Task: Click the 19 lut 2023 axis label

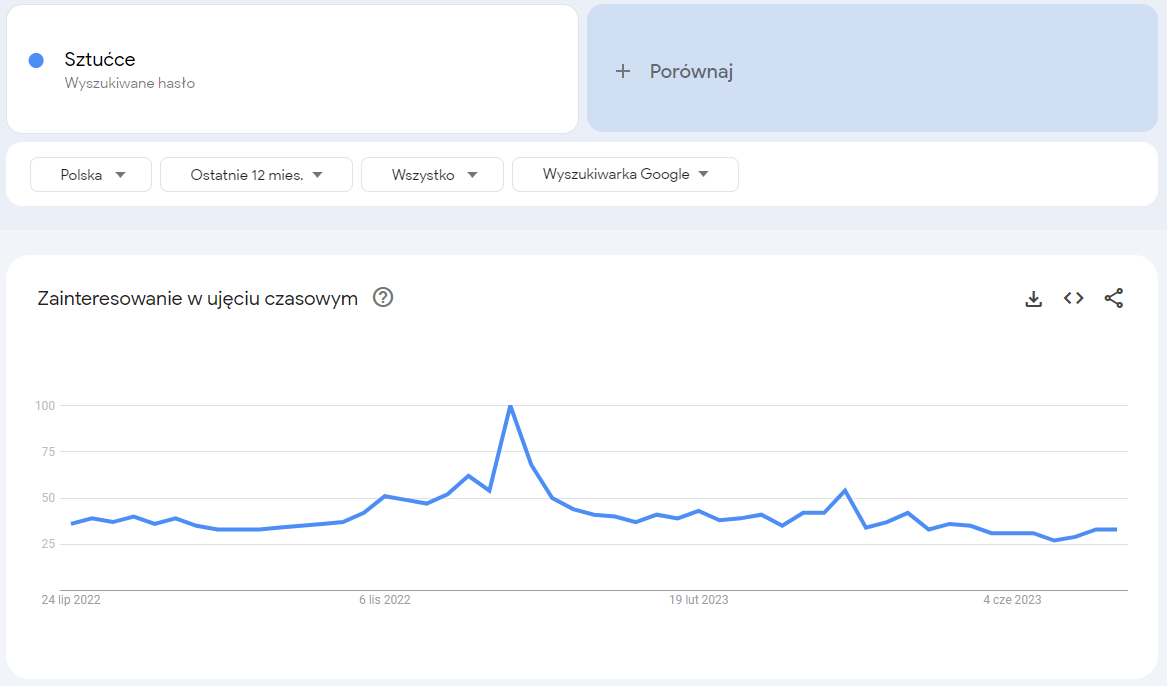Action: pyautogui.click(x=699, y=600)
